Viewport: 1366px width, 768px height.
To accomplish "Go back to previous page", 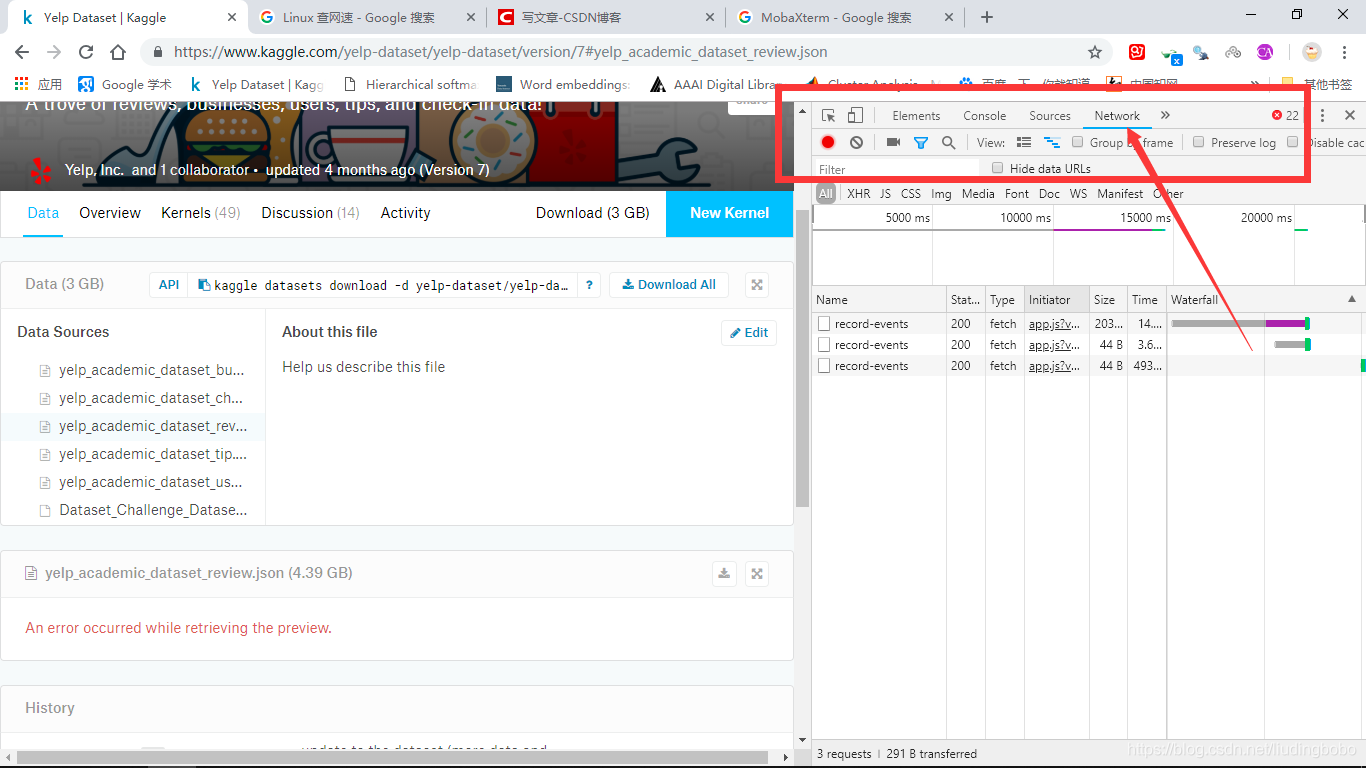I will tap(22, 52).
